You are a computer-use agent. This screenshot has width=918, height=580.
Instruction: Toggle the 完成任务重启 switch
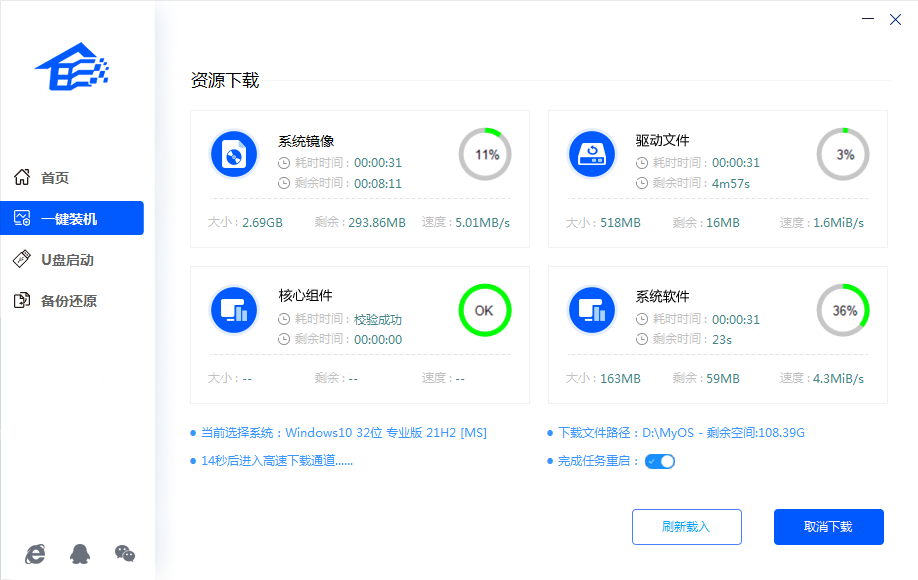pos(660,461)
